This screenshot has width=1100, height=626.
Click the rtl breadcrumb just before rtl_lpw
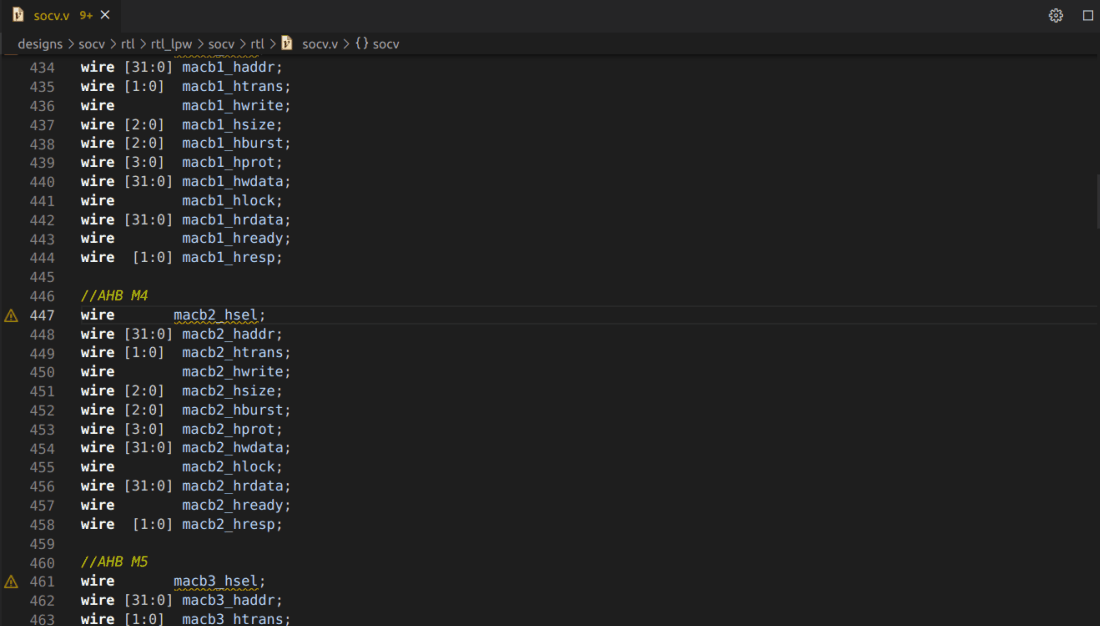(128, 44)
